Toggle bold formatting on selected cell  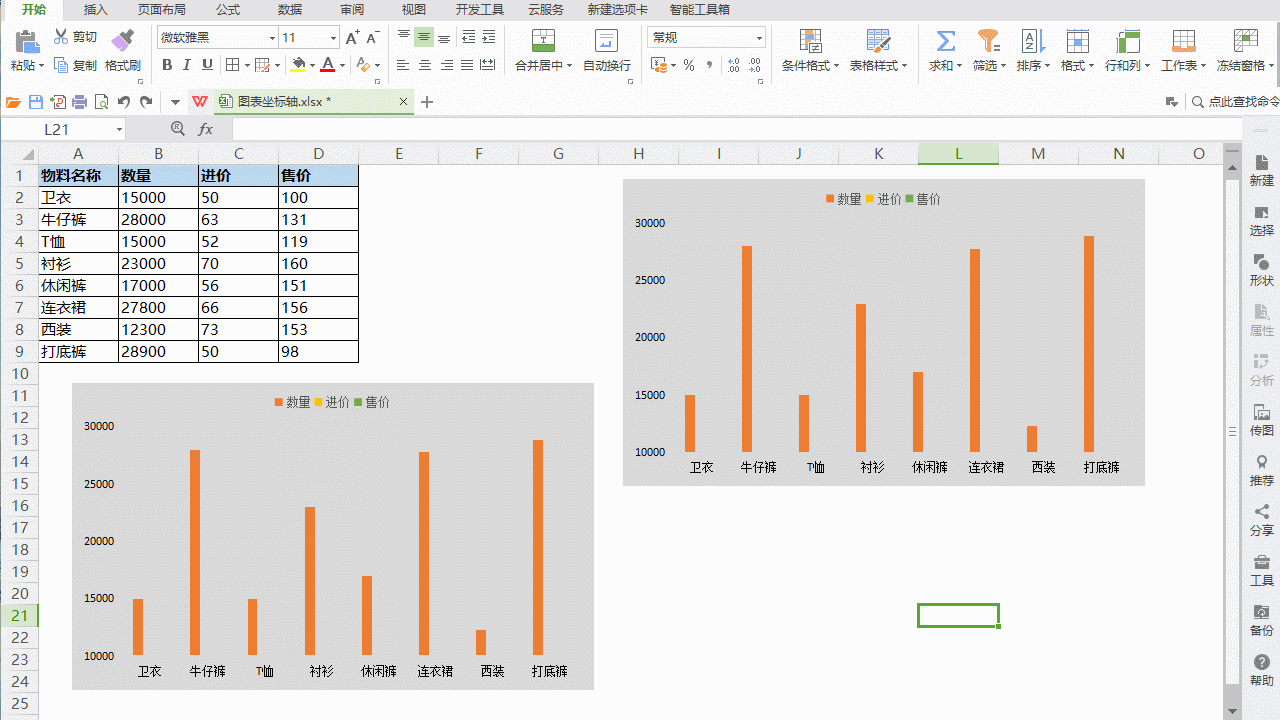point(167,65)
